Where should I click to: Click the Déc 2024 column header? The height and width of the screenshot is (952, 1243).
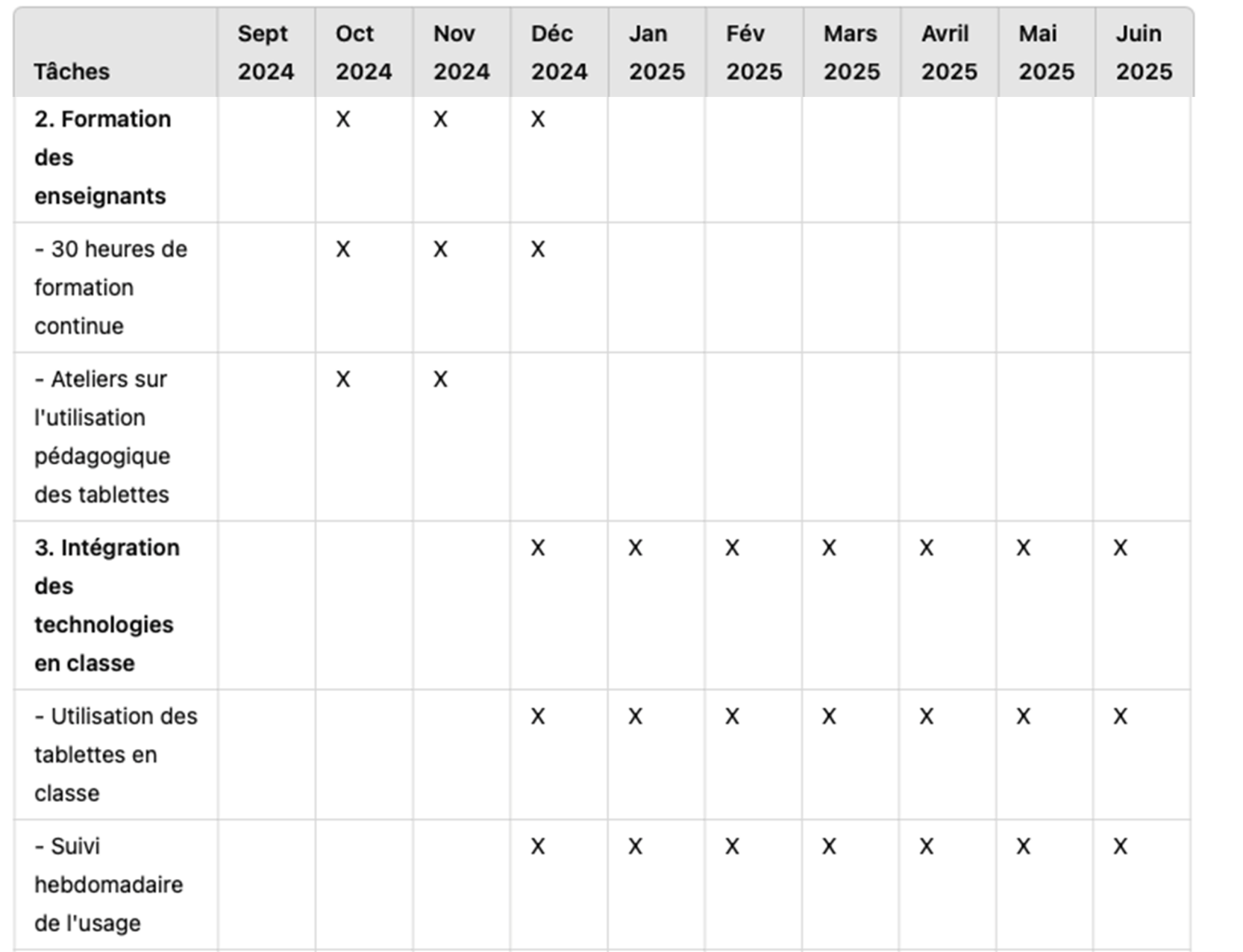pos(560,52)
